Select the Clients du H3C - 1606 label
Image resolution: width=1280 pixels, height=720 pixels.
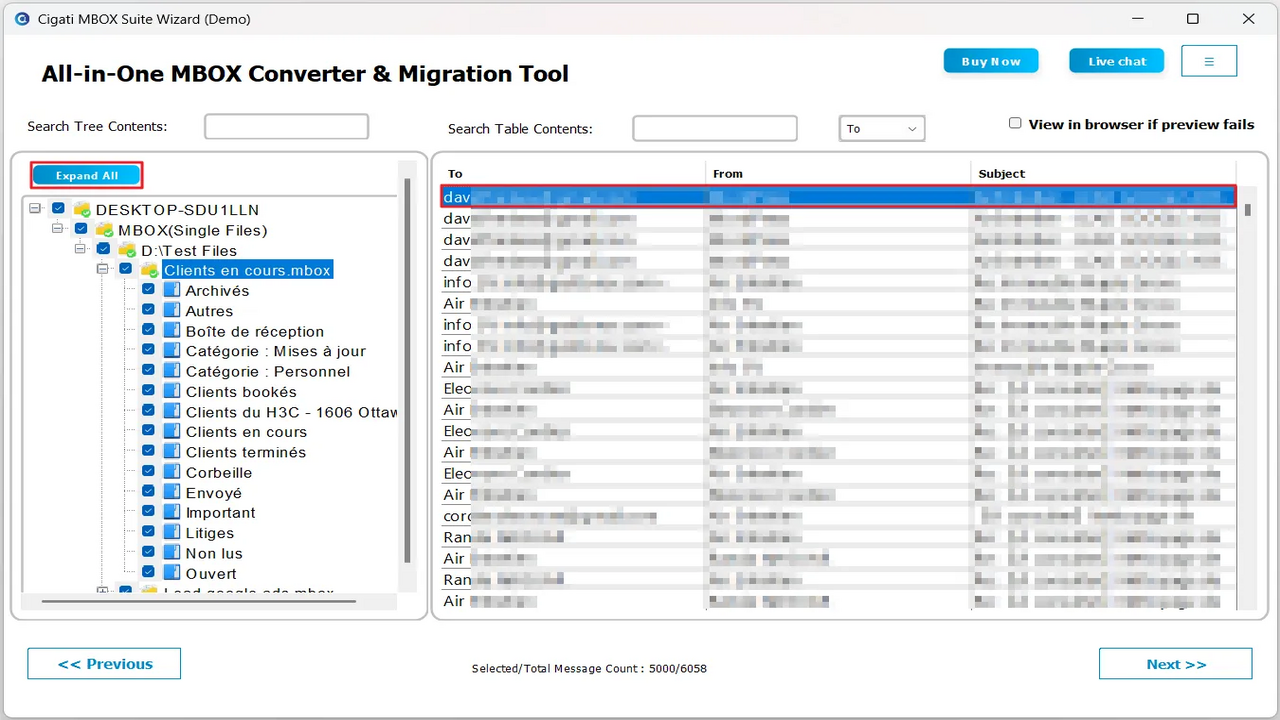click(x=291, y=412)
